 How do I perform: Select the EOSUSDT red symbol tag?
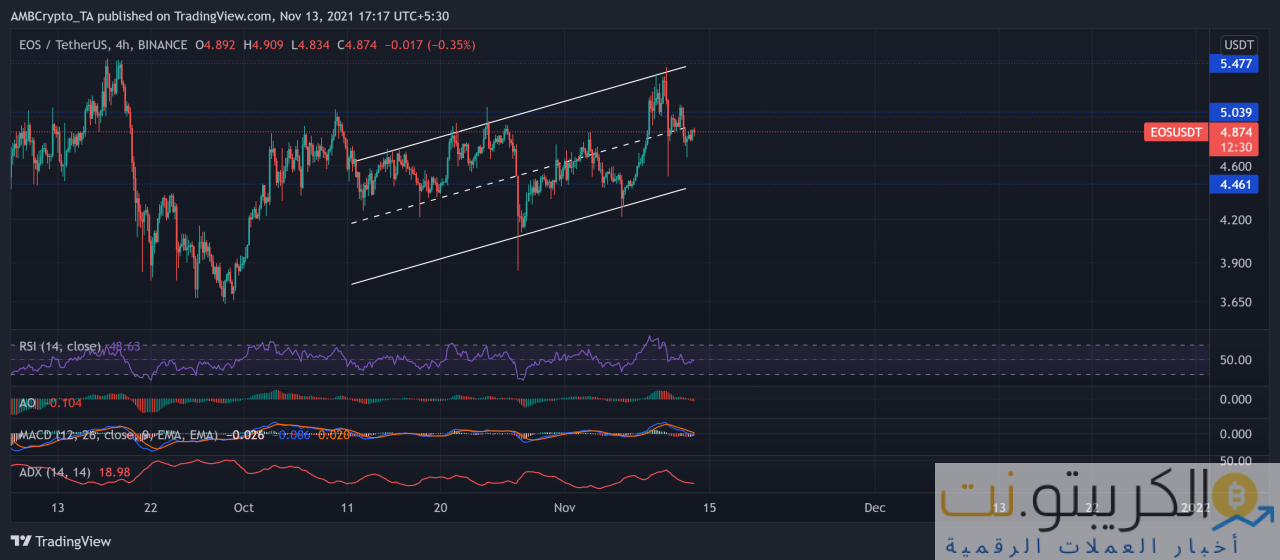[x=1175, y=132]
